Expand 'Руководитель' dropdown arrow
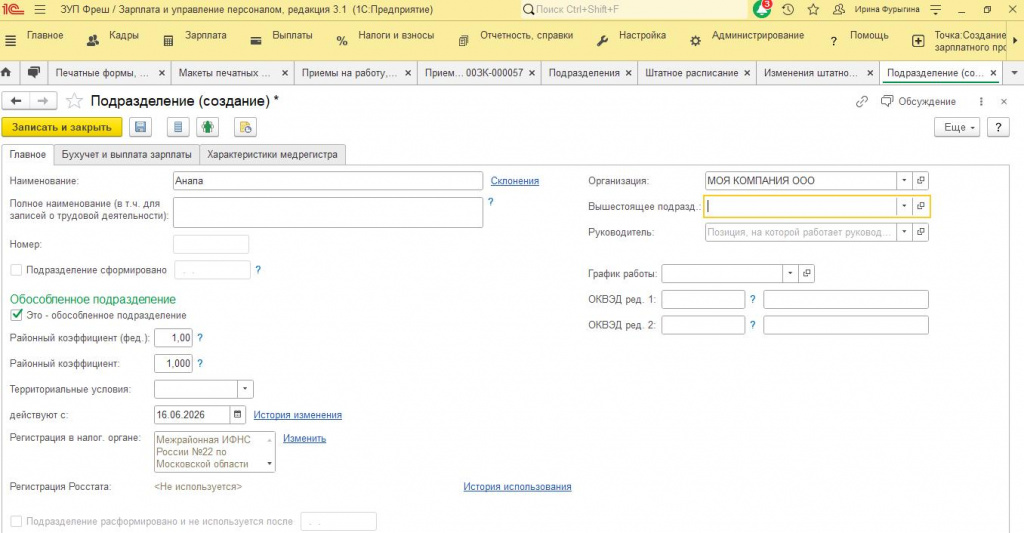 [904, 232]
